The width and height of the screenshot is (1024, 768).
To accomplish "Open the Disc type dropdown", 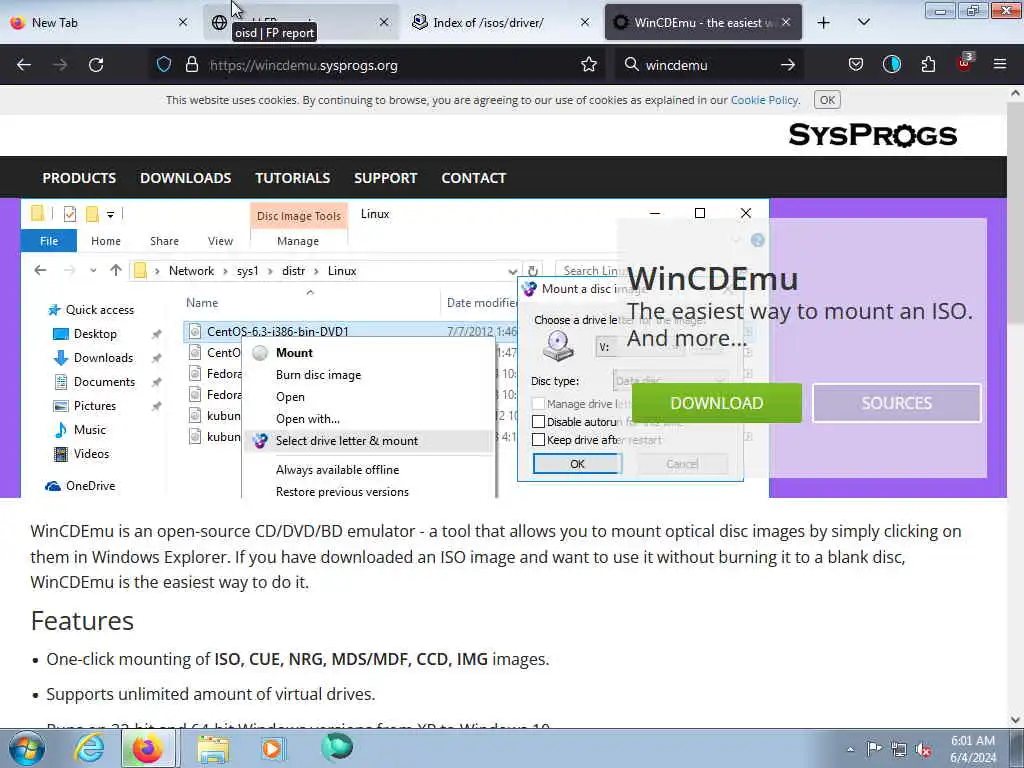I will click(671, 380).
